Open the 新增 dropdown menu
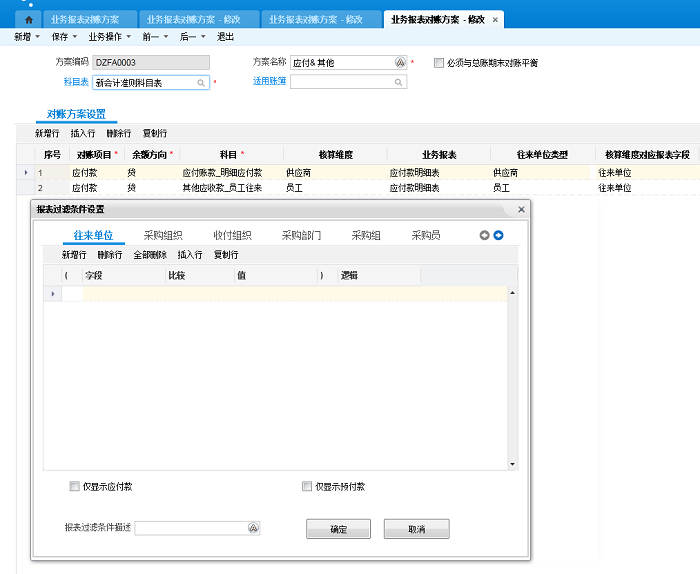 click(x=26, y=36)
